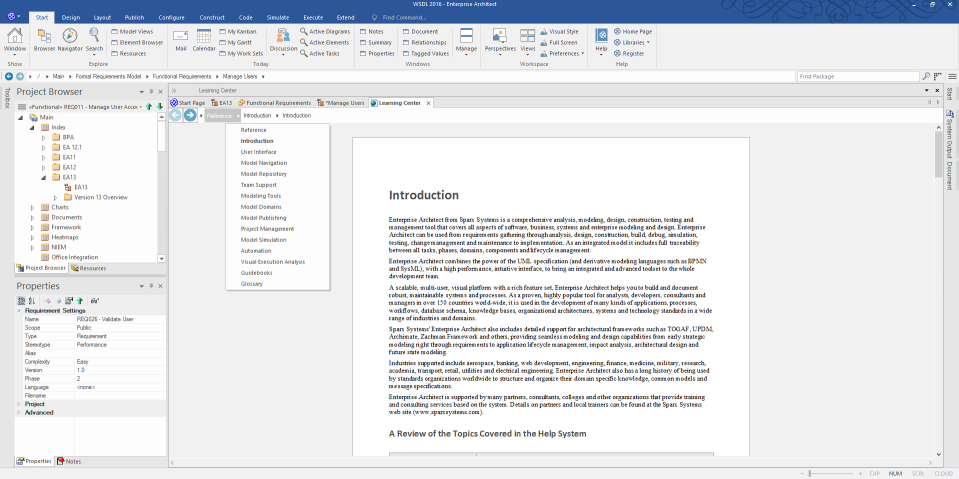The width and height of the screenshot is (959, 479).
Task: Click the Mail icon
Action: 180,40
